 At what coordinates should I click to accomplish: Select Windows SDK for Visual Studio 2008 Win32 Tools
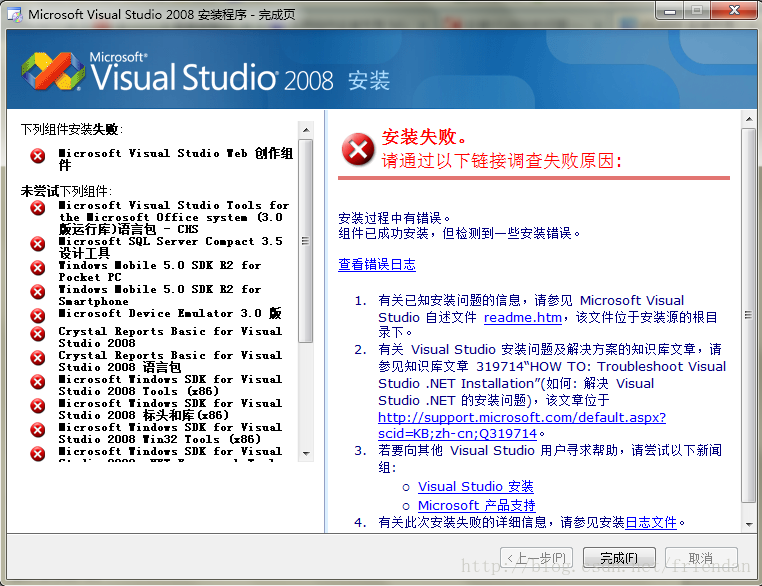click(x=170, y=433)
